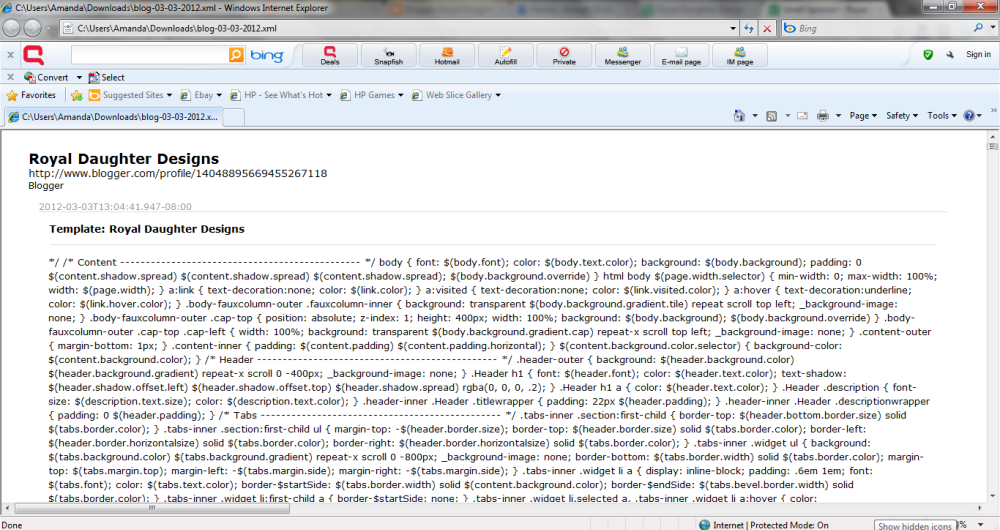
Task: Expand the Page dropdown menu
Action: pyautogui.click(x=862, y=116)
